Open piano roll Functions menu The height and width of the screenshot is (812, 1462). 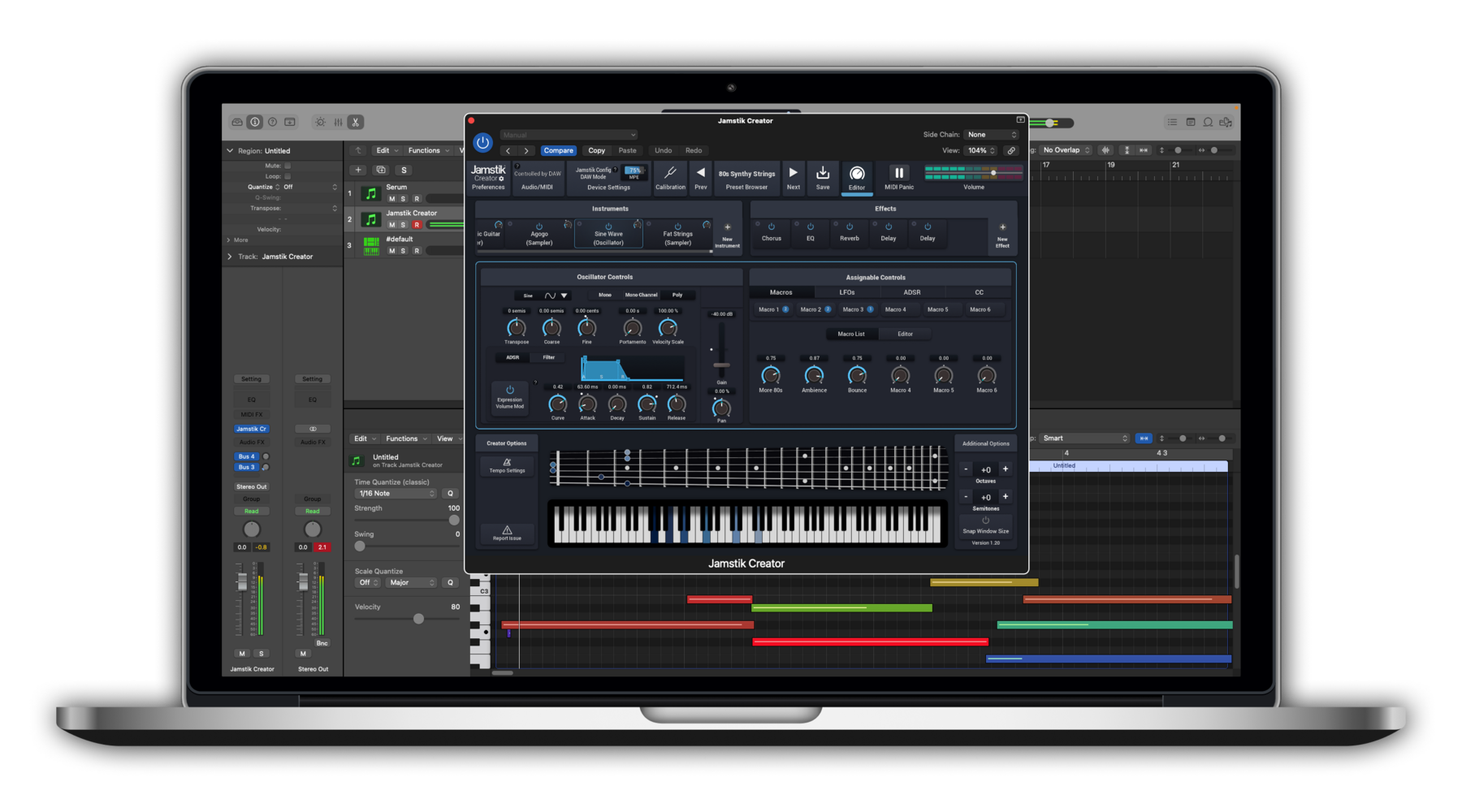click(406, 438)
